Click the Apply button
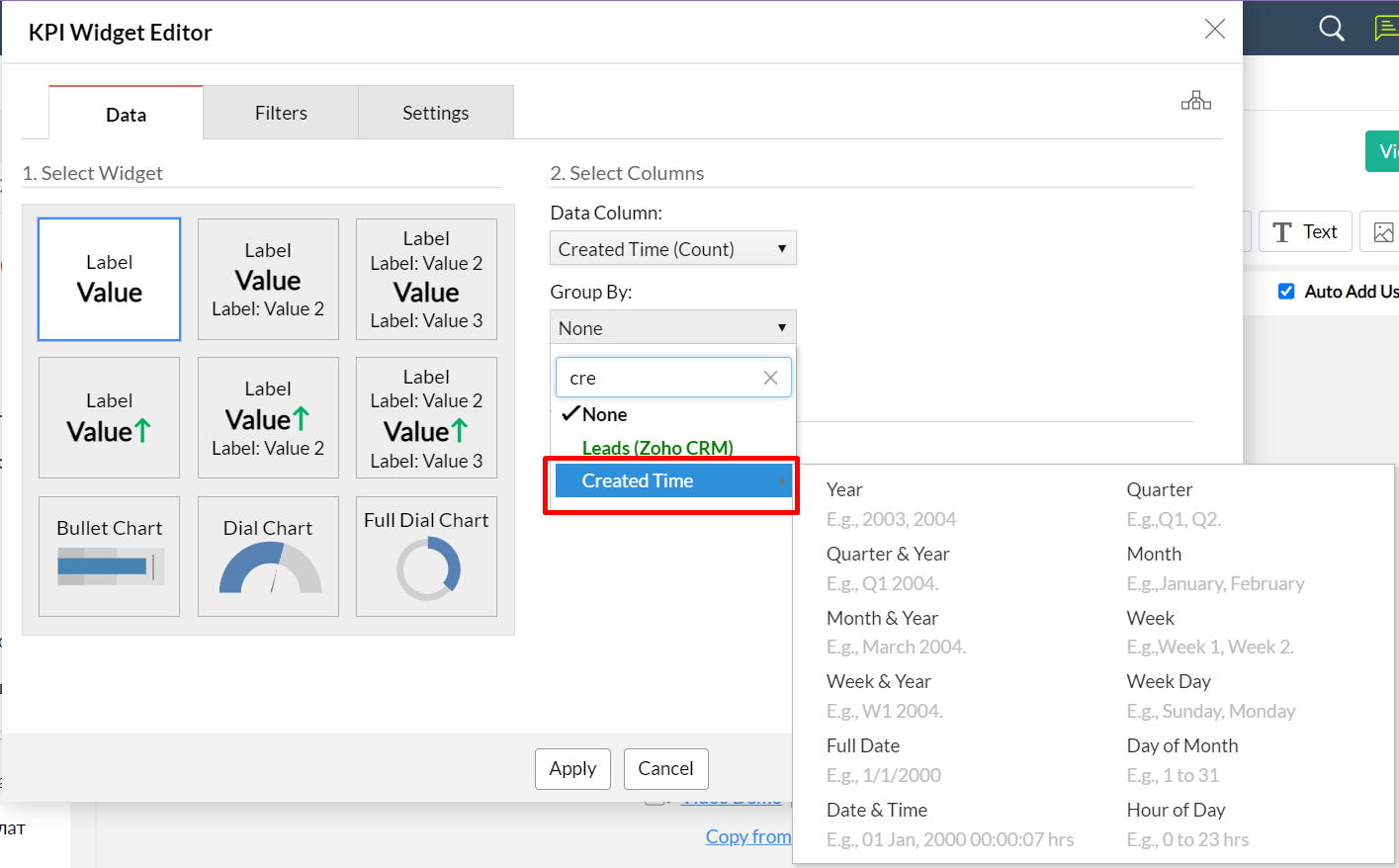The height and width of the screenshot is (868, 1399). 572,769
